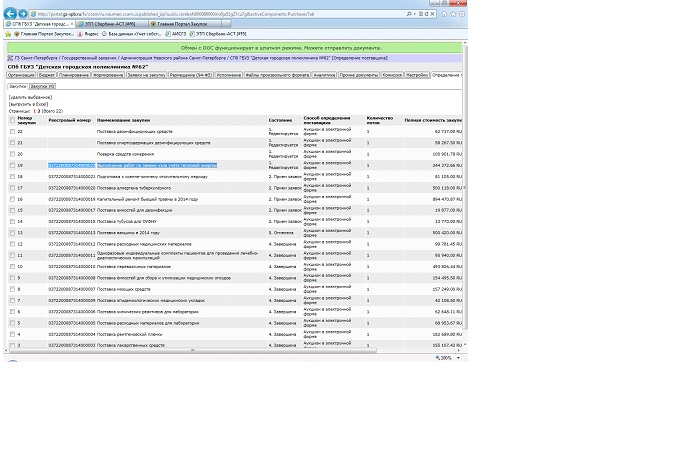Open the 'Настройки' tab
This screenshot has height=452, width=685.
tap(417, 75)
